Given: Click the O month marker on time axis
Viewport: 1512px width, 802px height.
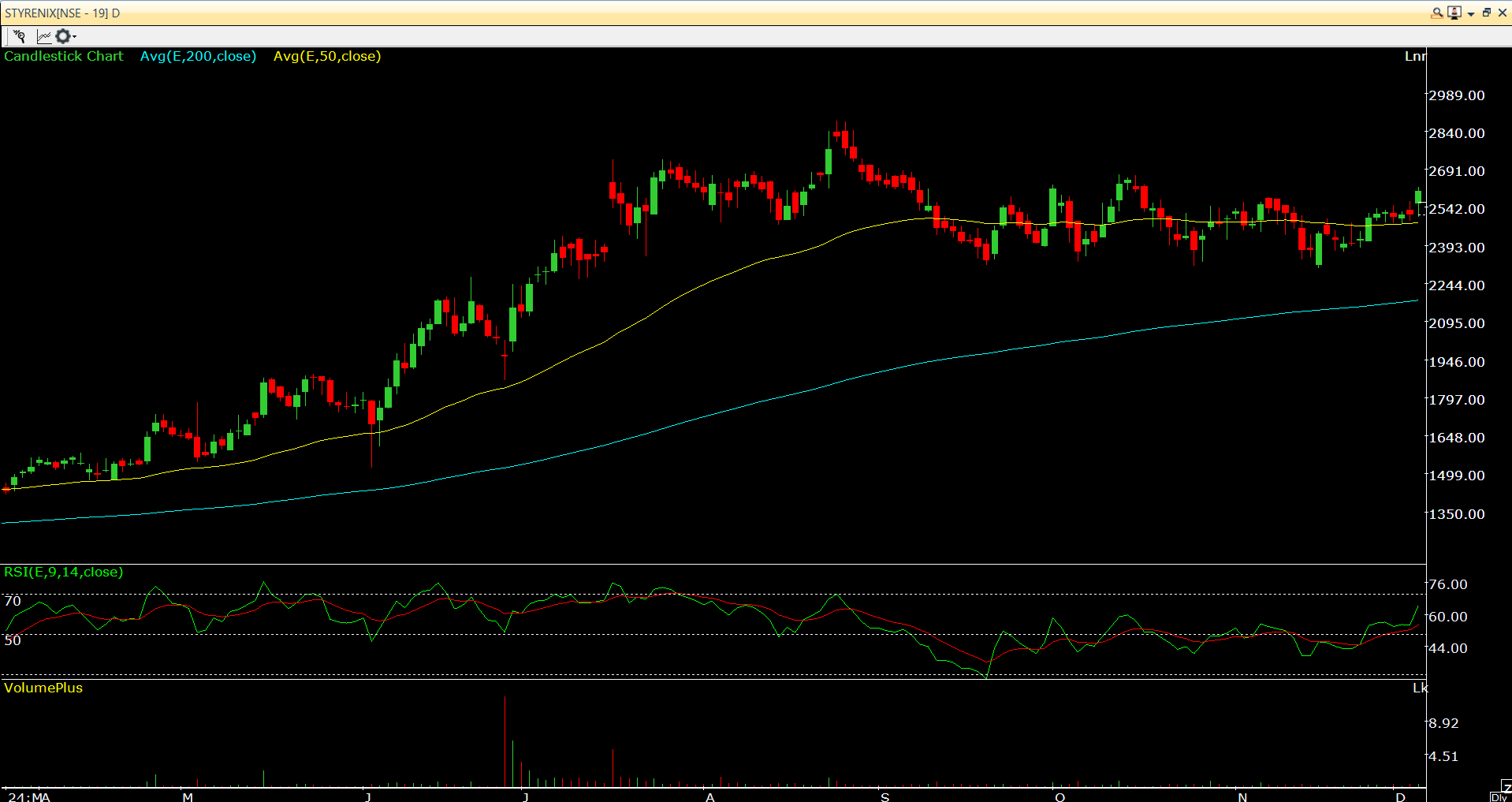Looking at the screenshot, I should 1060,796.
